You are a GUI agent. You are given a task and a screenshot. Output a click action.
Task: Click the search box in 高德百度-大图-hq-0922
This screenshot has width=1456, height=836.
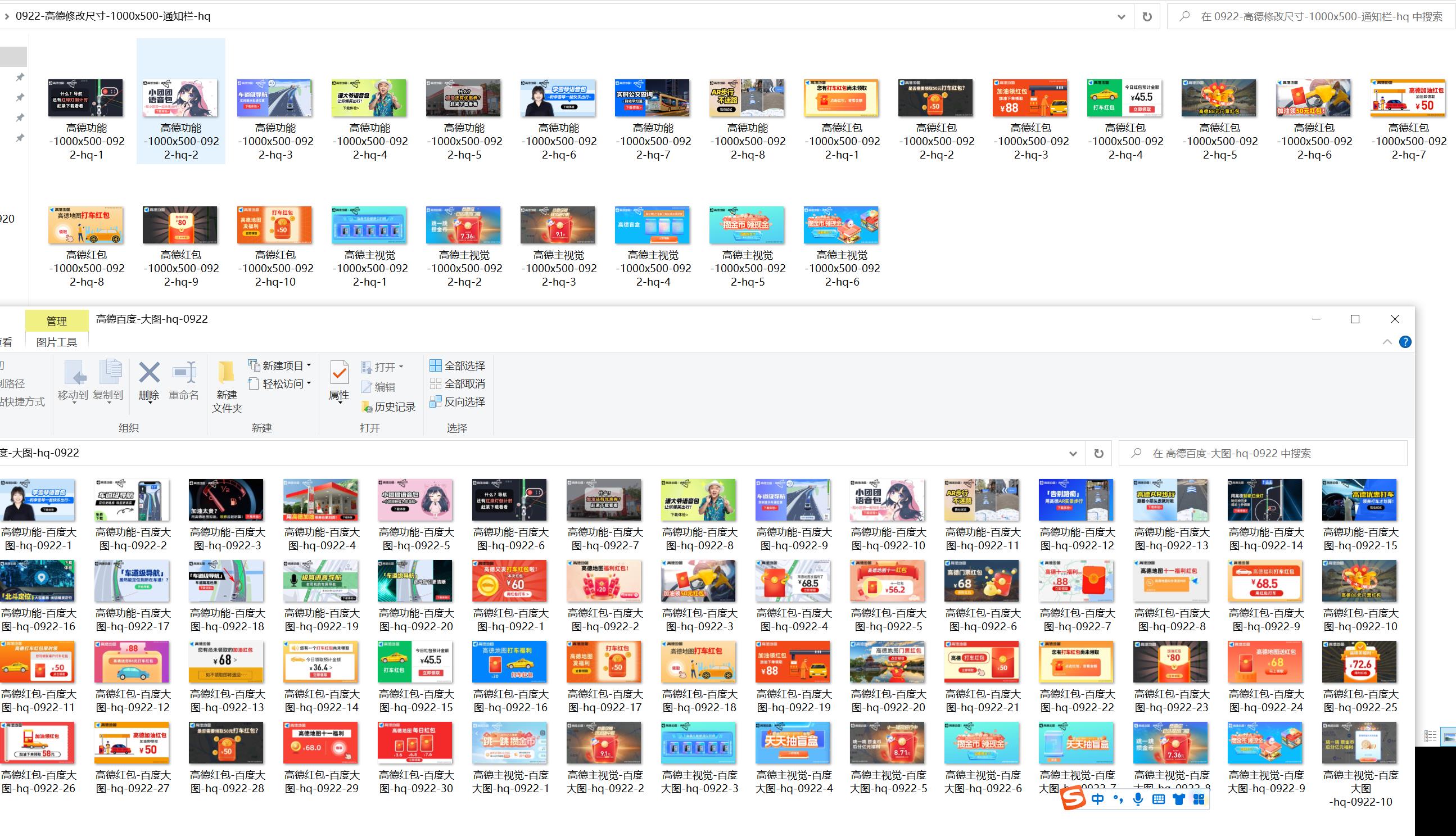pos(1263,454)
